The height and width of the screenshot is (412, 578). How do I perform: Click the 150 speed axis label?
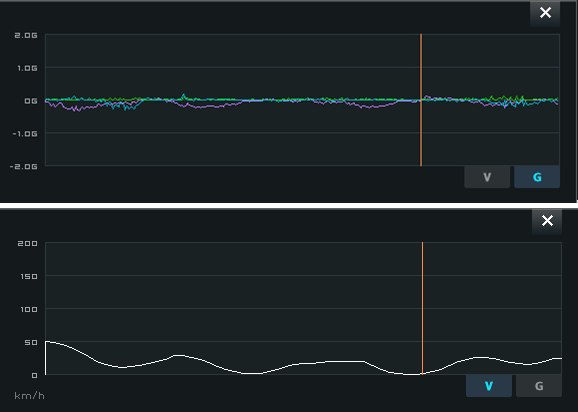click(29, 276)
